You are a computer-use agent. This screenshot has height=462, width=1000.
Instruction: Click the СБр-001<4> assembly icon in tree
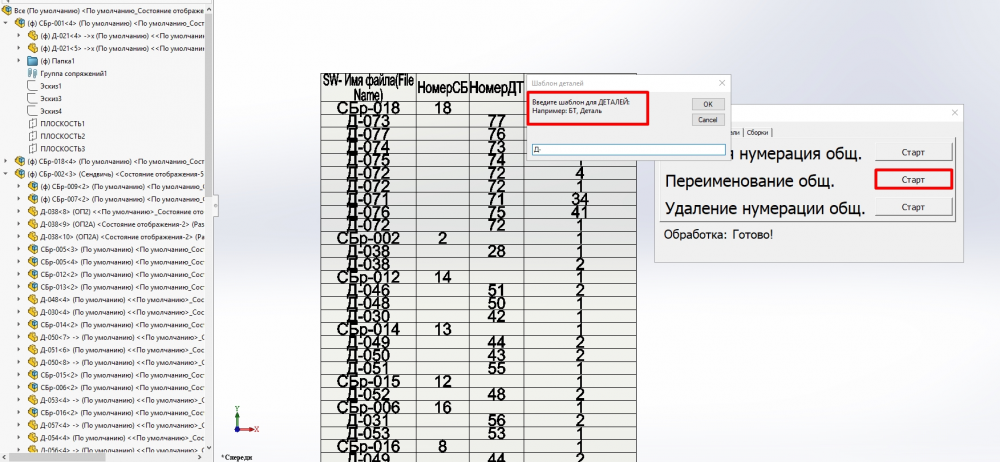[x=20, y=23]
